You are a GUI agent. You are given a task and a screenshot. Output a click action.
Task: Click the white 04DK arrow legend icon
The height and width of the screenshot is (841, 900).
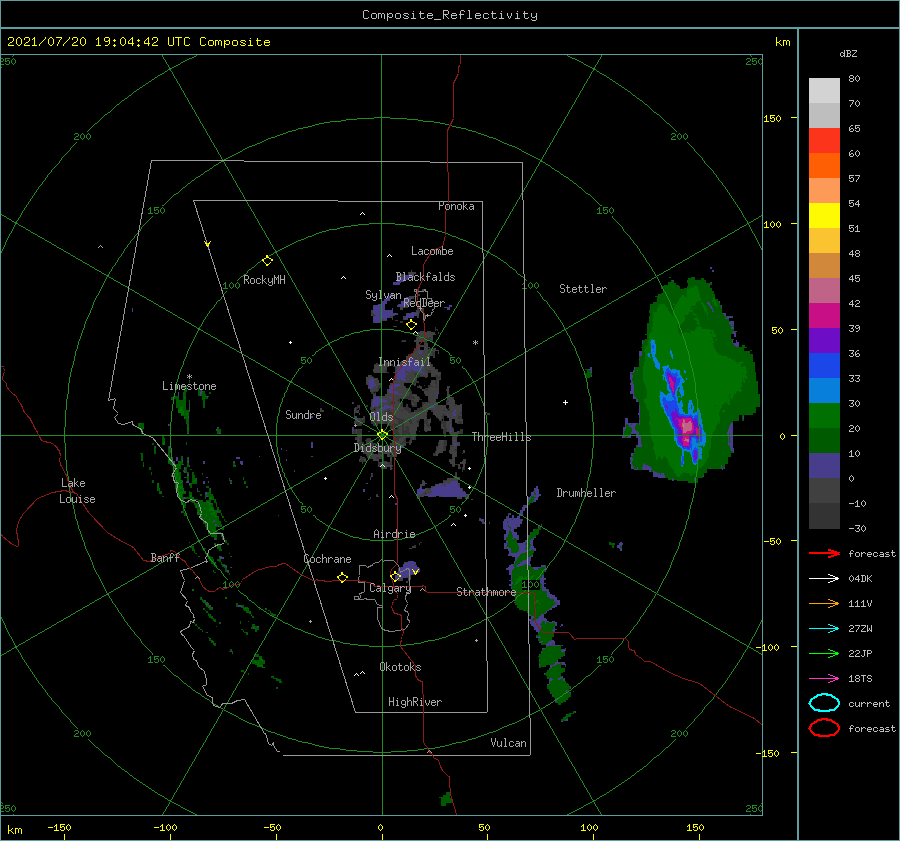pos(824,578)
